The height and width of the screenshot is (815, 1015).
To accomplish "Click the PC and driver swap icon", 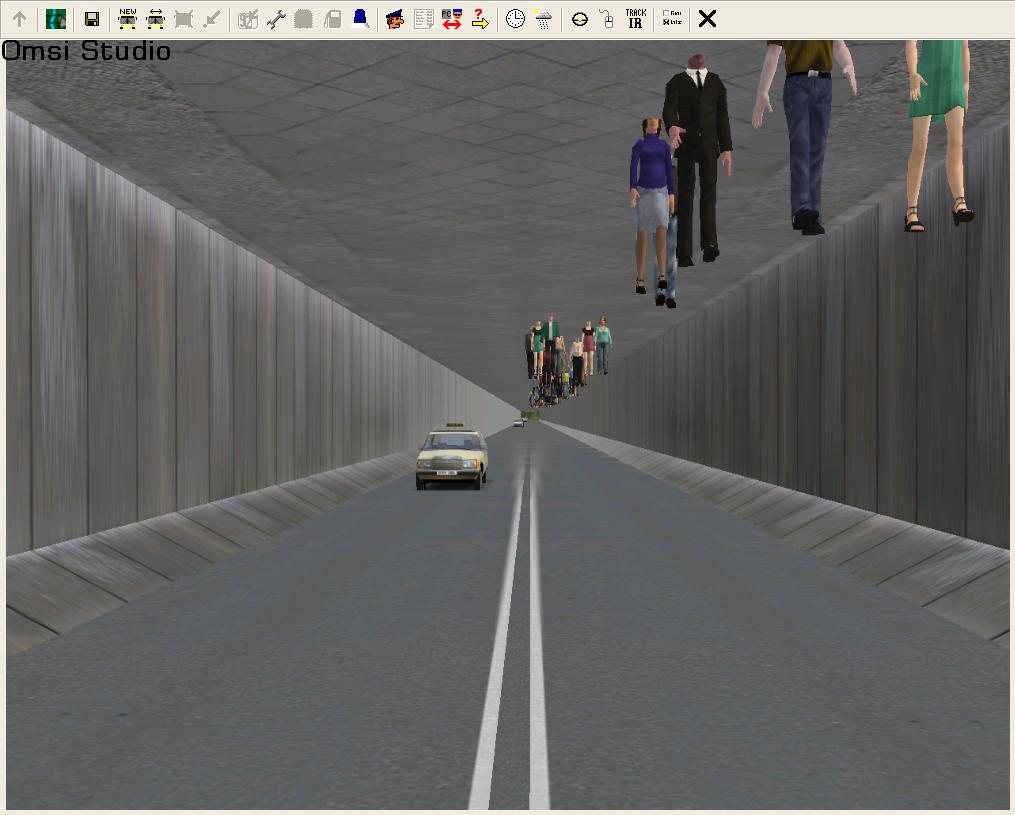I will click(x=451, y=18).
